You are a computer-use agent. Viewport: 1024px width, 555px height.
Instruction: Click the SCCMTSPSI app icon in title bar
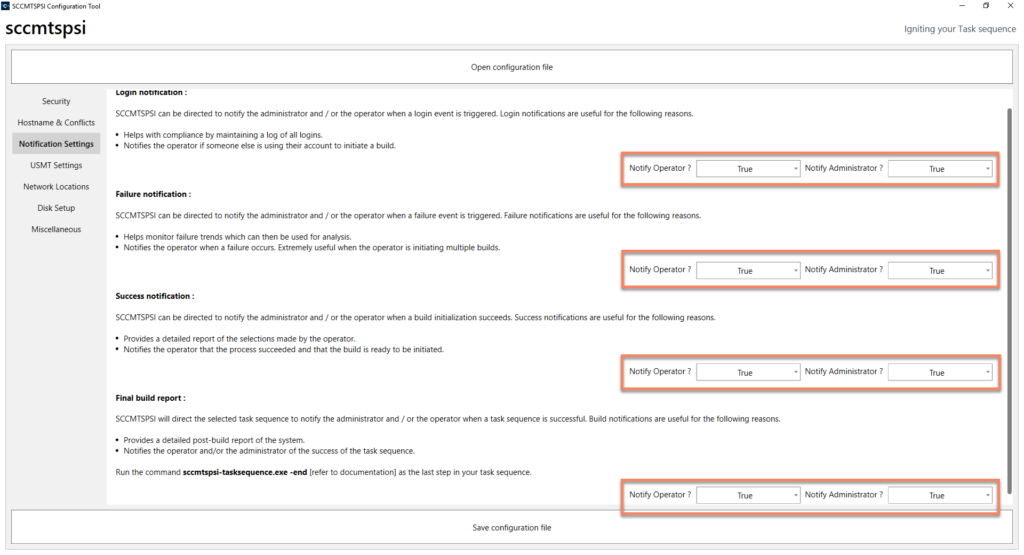click(x=6, y=6)
